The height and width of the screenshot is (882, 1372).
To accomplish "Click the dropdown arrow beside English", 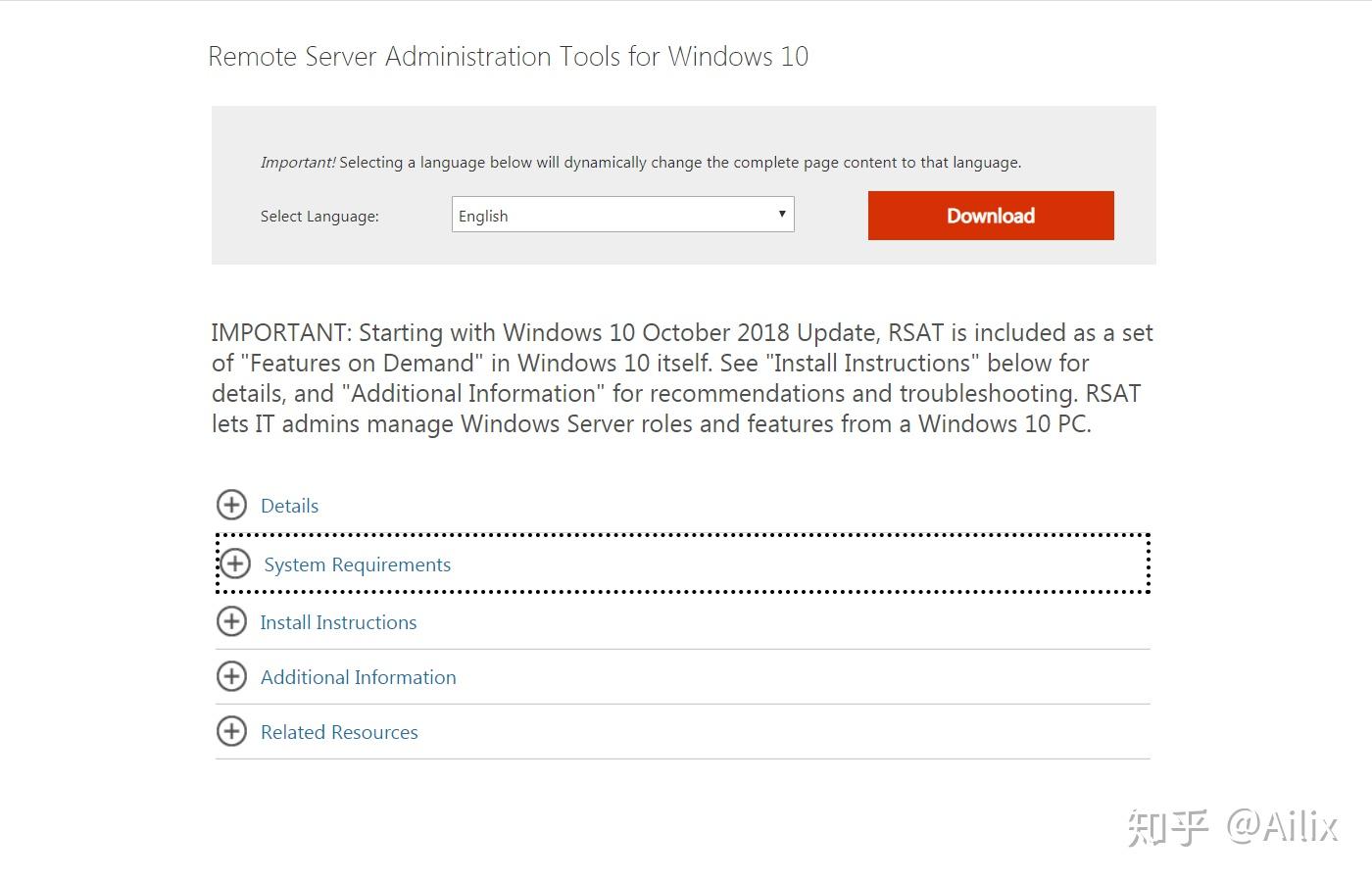I will (x=782, y=214).
